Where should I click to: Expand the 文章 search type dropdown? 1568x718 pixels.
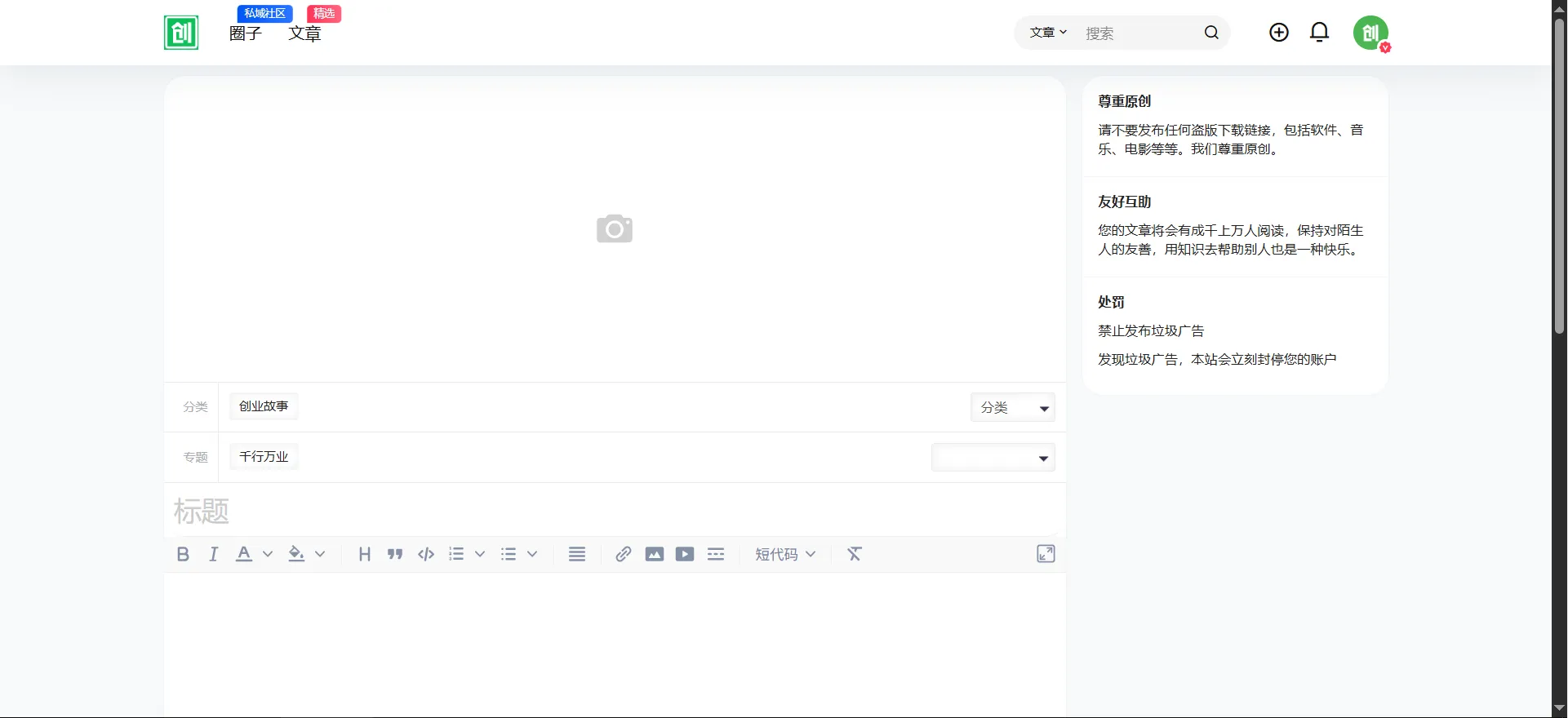coord(1048,33)
